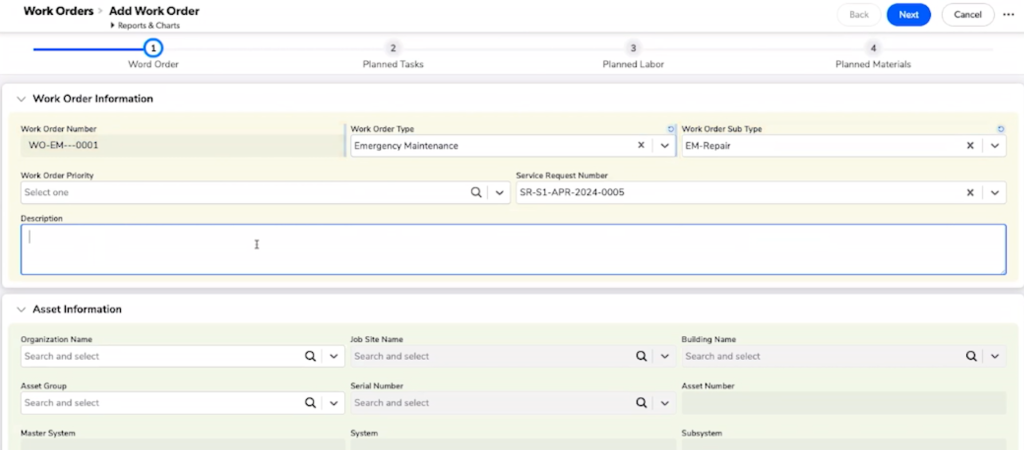Image resolution: width=1024 pixels, height=450 pixels.
Task: Clear the Service Request Number field
Action: point(969,192)
